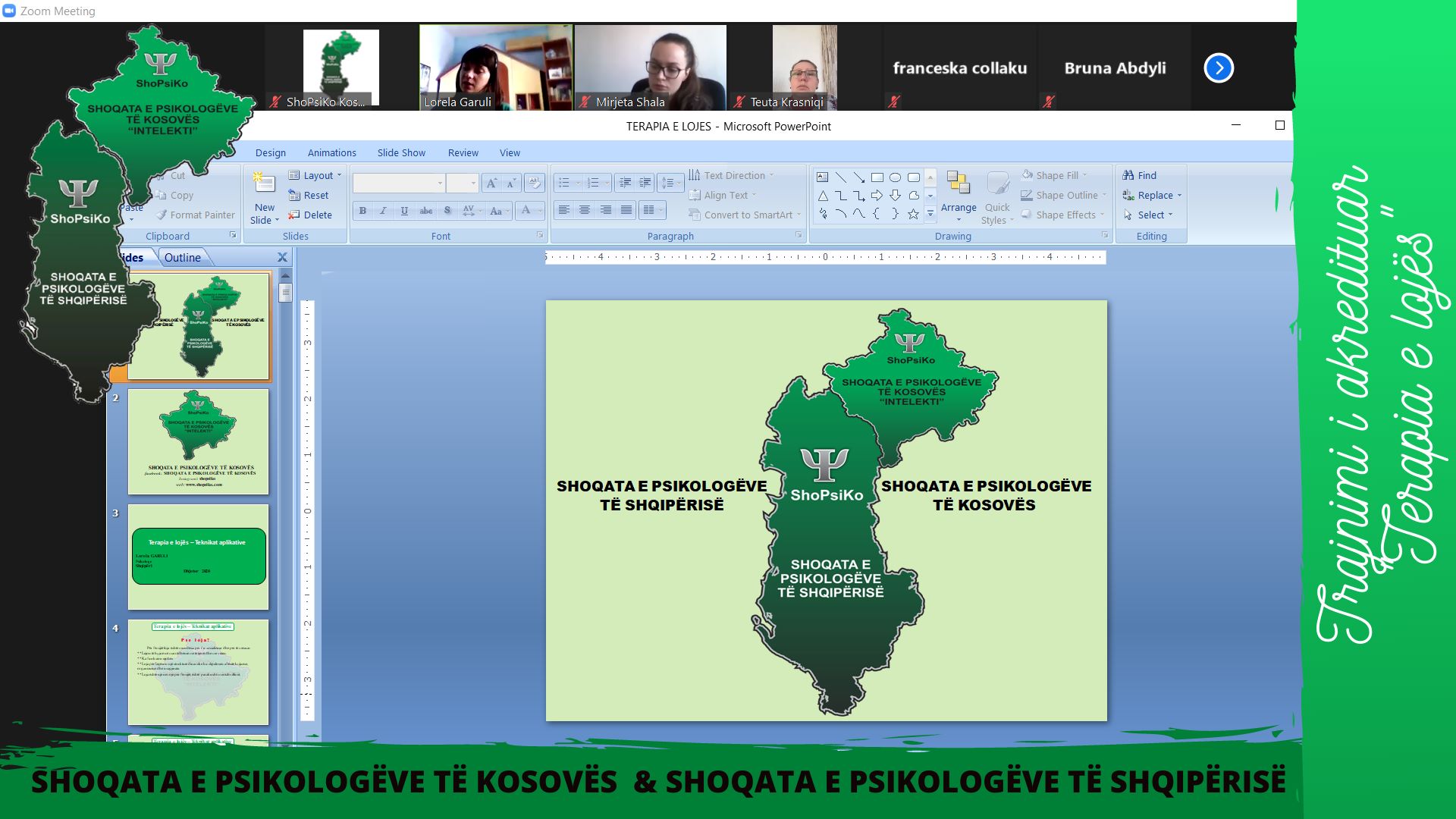
Task: Delete the selected slide
Action: pos(309,215)
